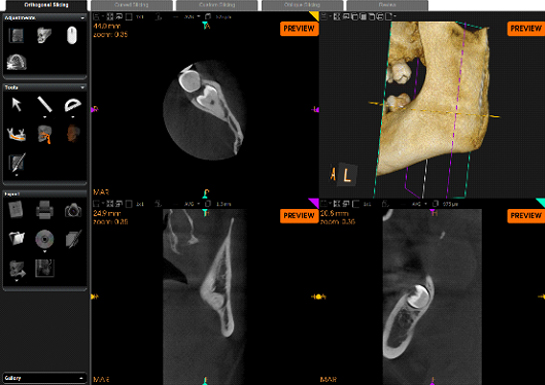The image size is (545, 385).
Task: Open the AVG dropdown in bottom-left view toolbar
Action: click(x=192, y=204)
